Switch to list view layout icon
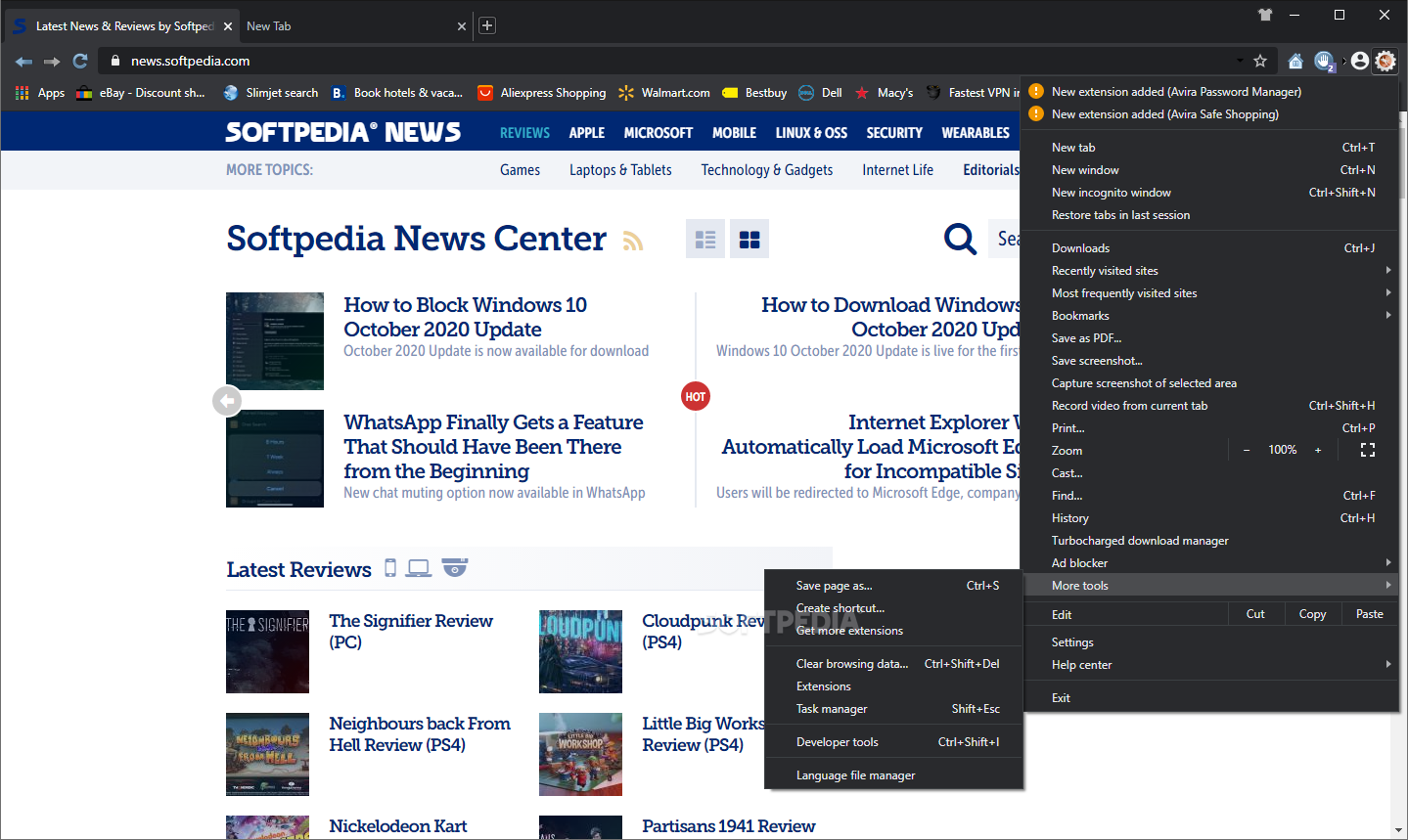The image size is (1408, 840). coord(705,240)
